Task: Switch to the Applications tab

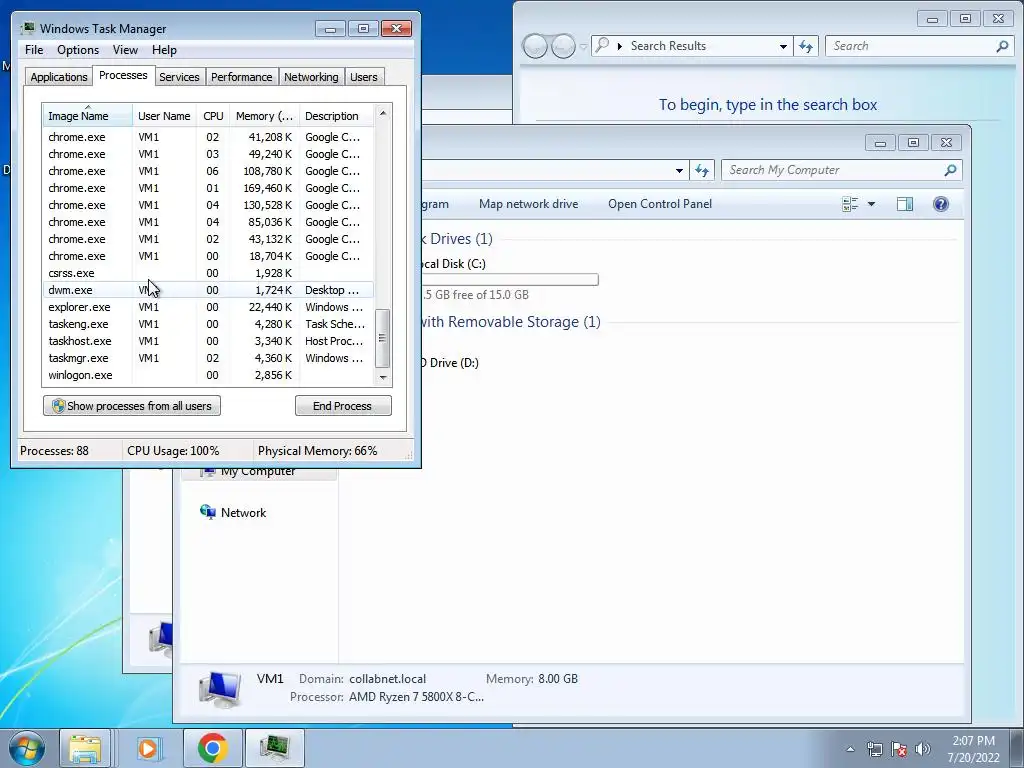Action: pyautogui.click(x=59, y=77)
